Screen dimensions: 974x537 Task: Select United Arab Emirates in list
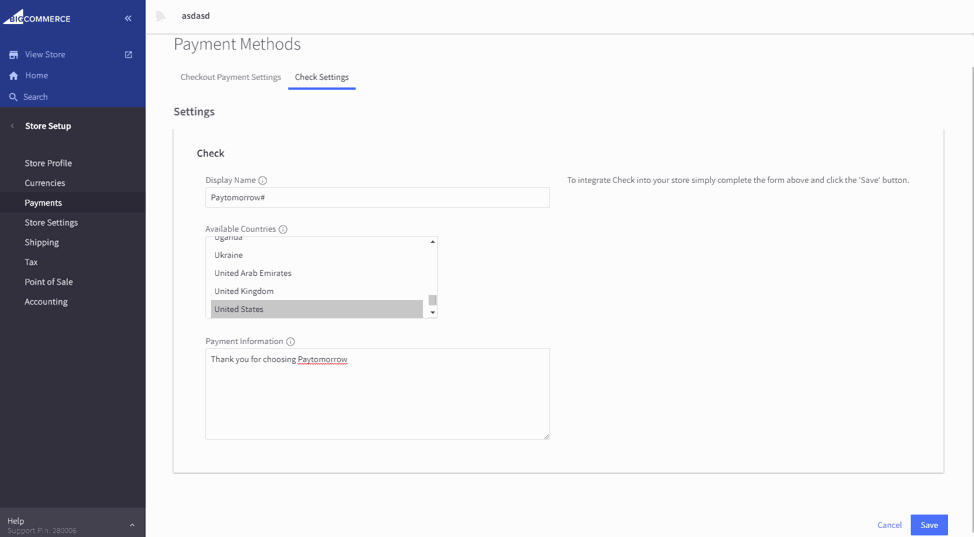click(317, 273)
